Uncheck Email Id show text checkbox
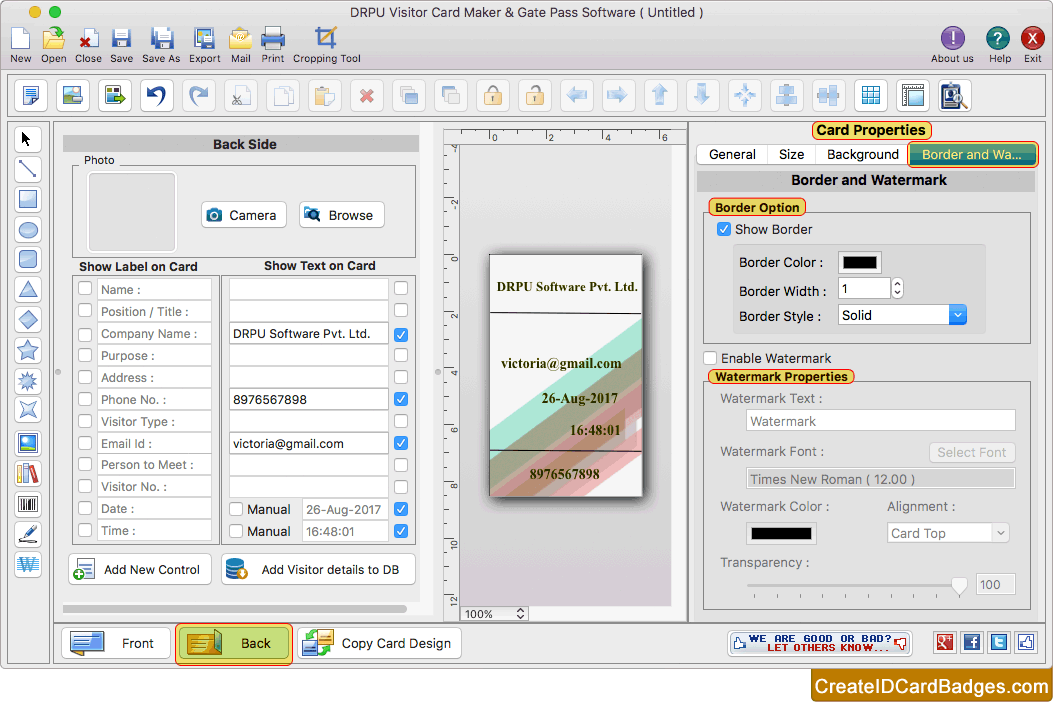This screenshot has height=702, width=1053. pyautogui.click(x=401, y=443)
